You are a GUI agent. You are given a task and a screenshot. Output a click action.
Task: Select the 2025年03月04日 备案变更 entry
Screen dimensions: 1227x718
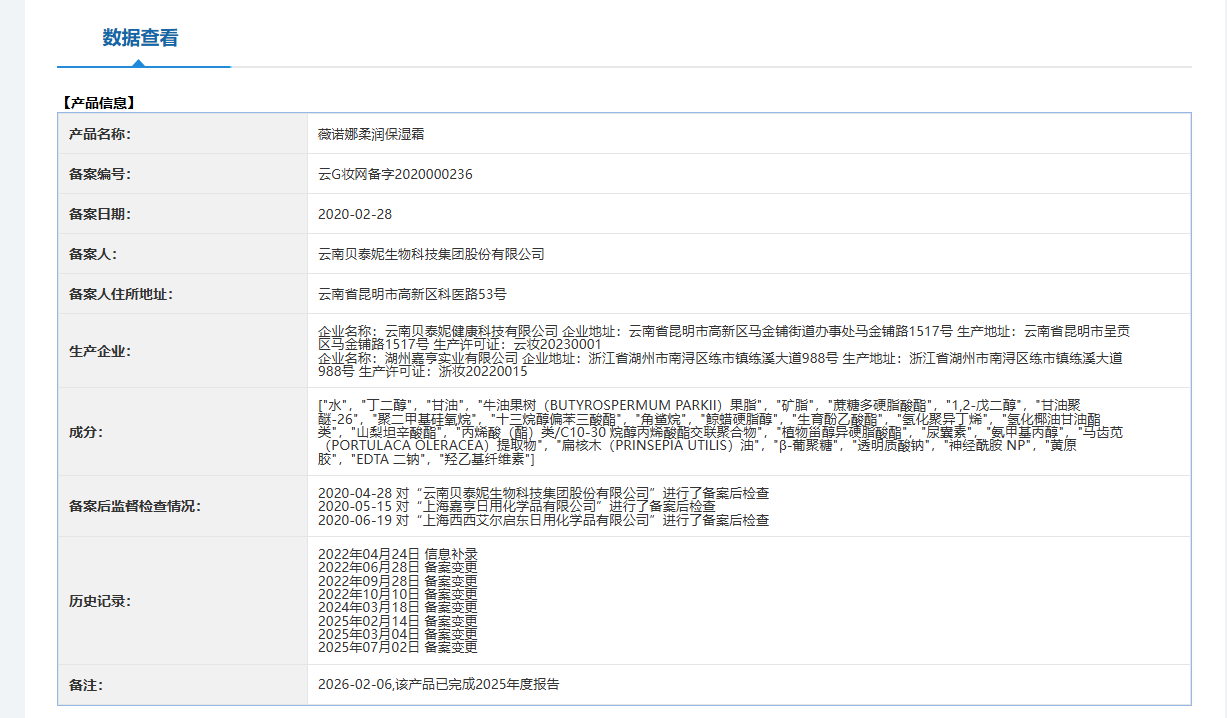tap(397, 634)
